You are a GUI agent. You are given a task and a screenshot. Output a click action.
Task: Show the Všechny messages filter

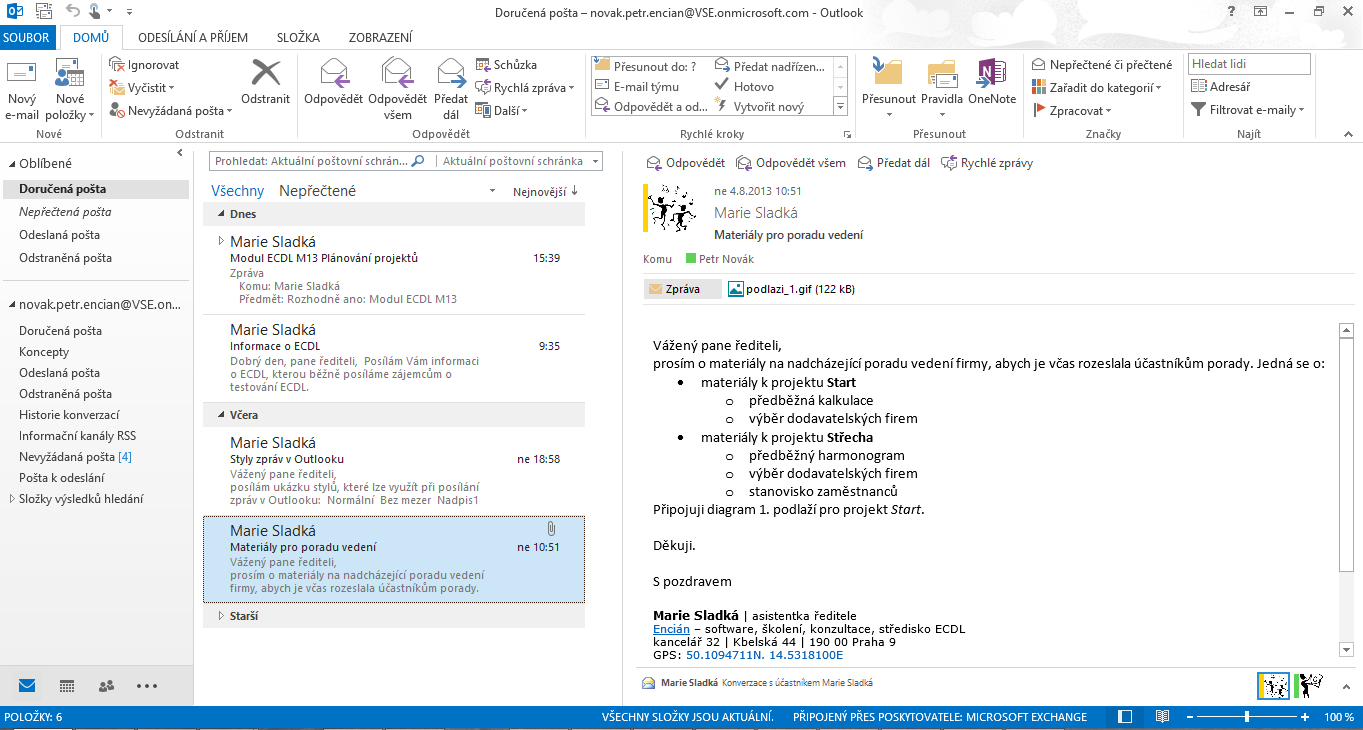[238, 191]
